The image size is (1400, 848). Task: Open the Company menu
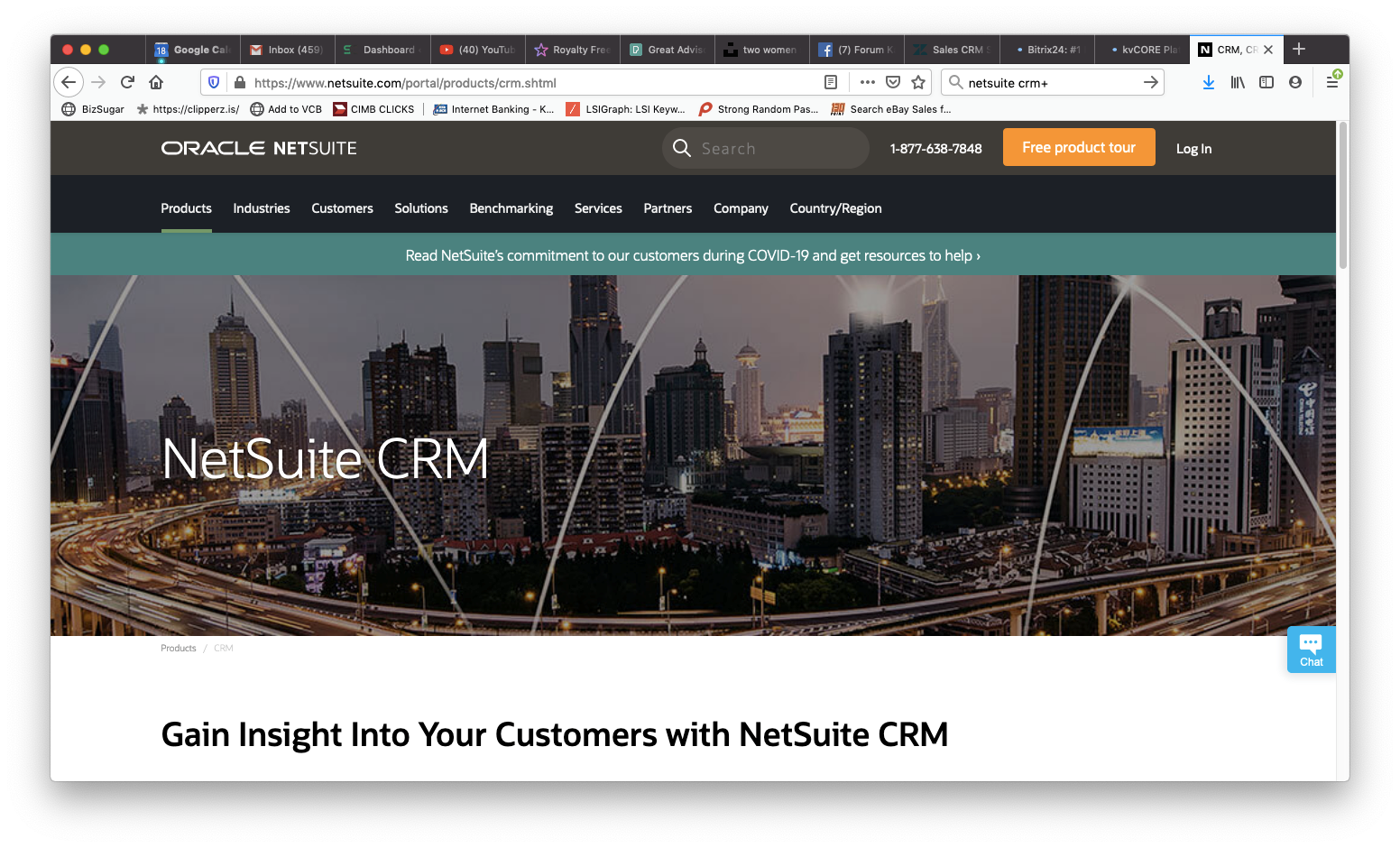point(741,208)
